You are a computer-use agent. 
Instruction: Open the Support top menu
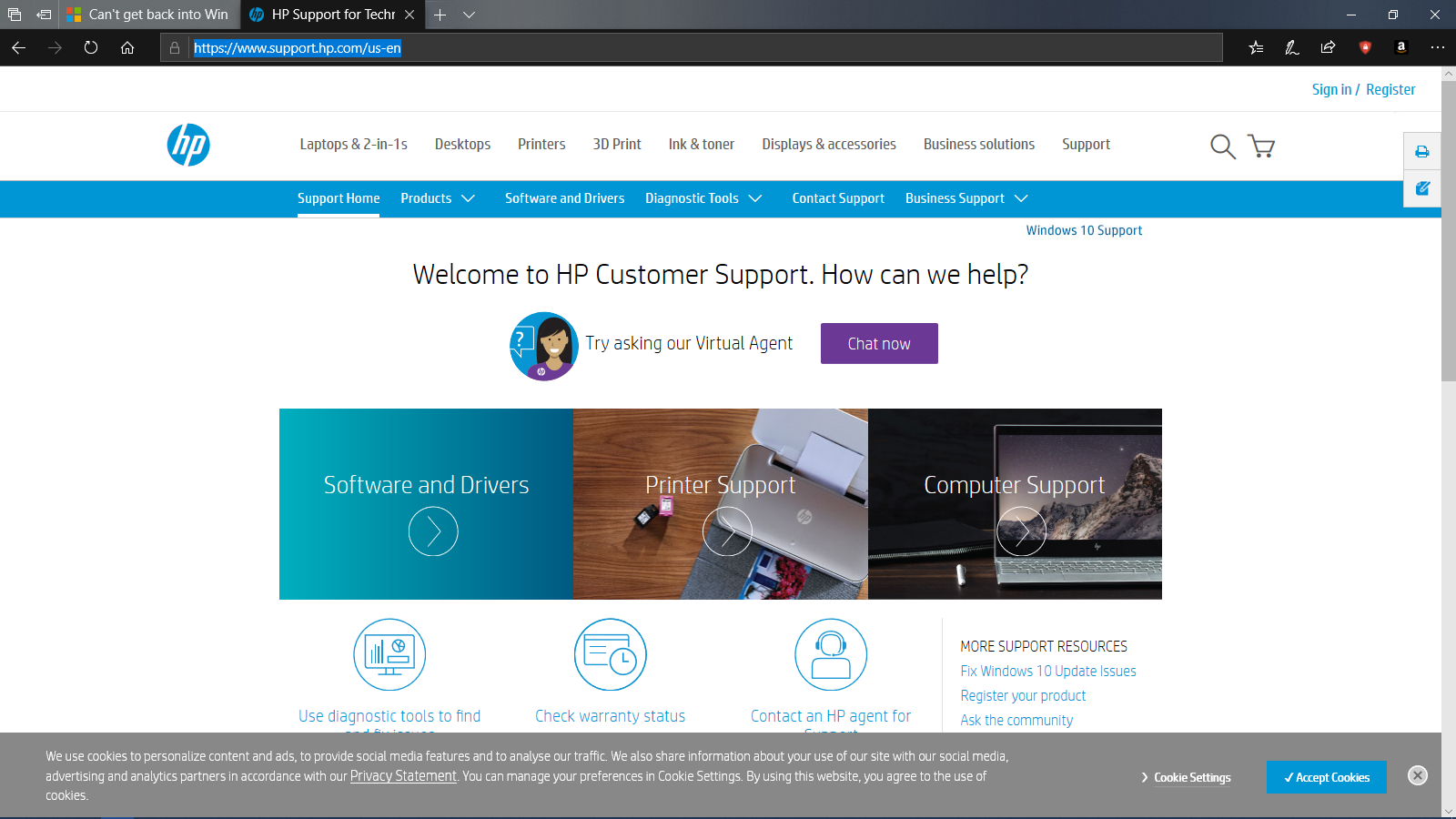[x=1087, y=145]
